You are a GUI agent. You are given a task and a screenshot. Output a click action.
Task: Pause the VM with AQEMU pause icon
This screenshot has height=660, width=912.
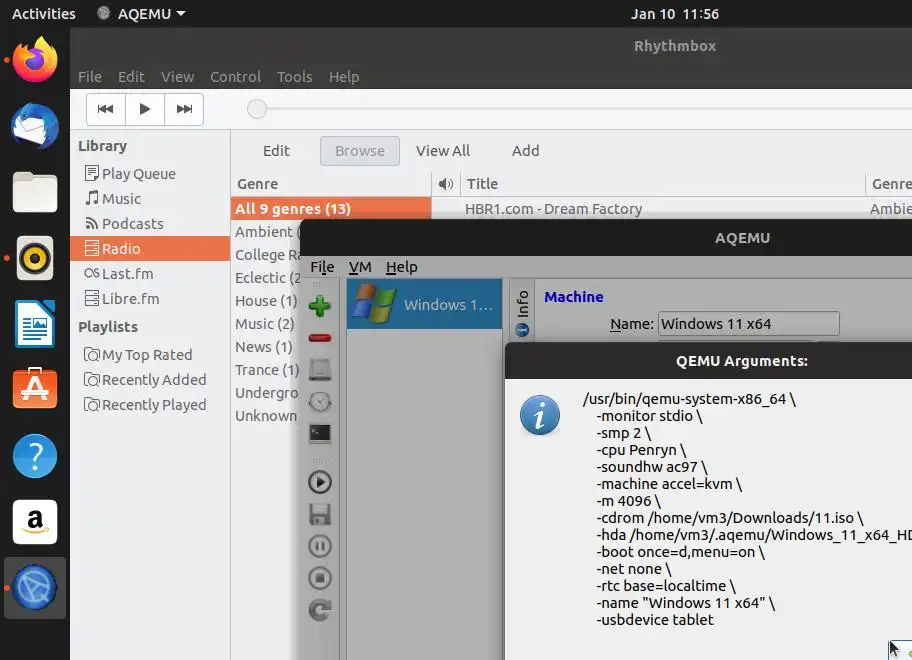pos(319,546)
